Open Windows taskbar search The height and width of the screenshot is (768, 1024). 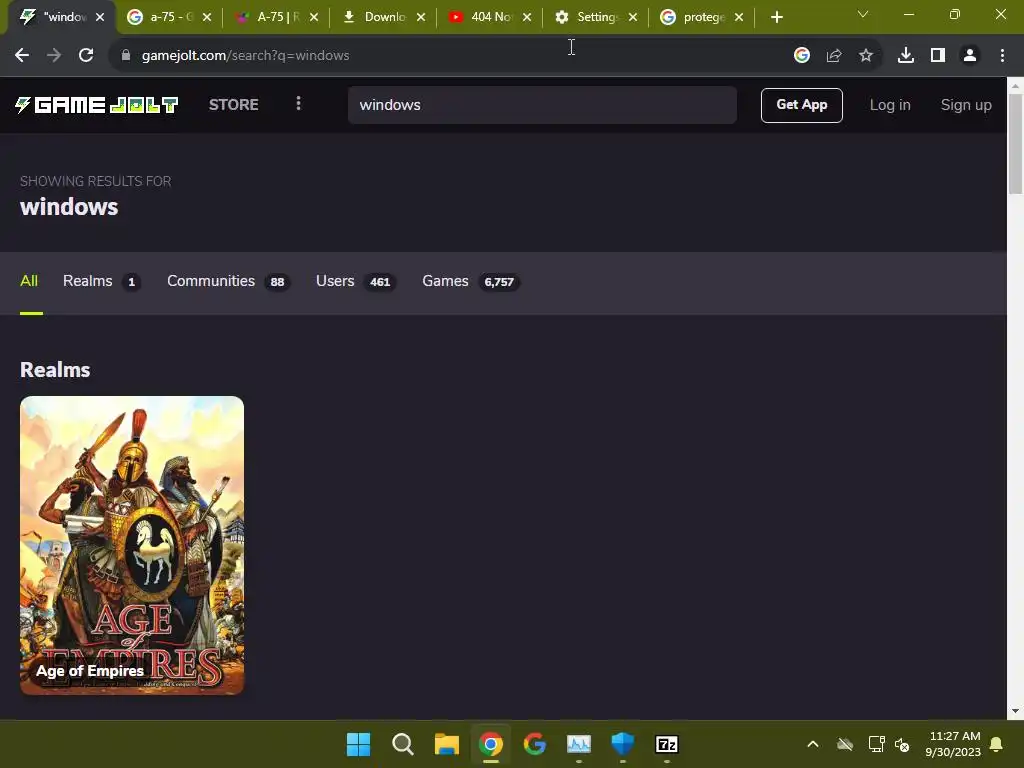402,744
